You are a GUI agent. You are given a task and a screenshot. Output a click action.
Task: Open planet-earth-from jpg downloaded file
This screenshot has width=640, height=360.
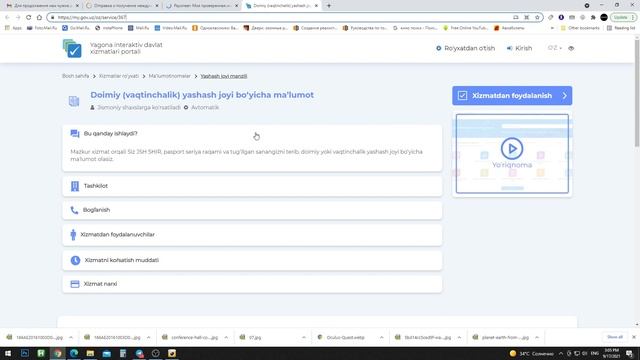[x=504, y=337]
